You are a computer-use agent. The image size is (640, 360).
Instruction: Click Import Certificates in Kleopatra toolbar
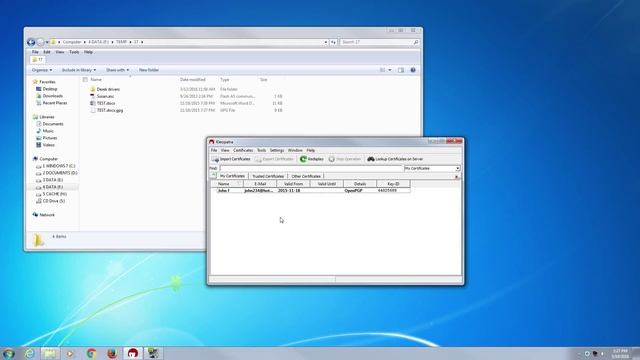pyautogui.click(x=231, y=159)
